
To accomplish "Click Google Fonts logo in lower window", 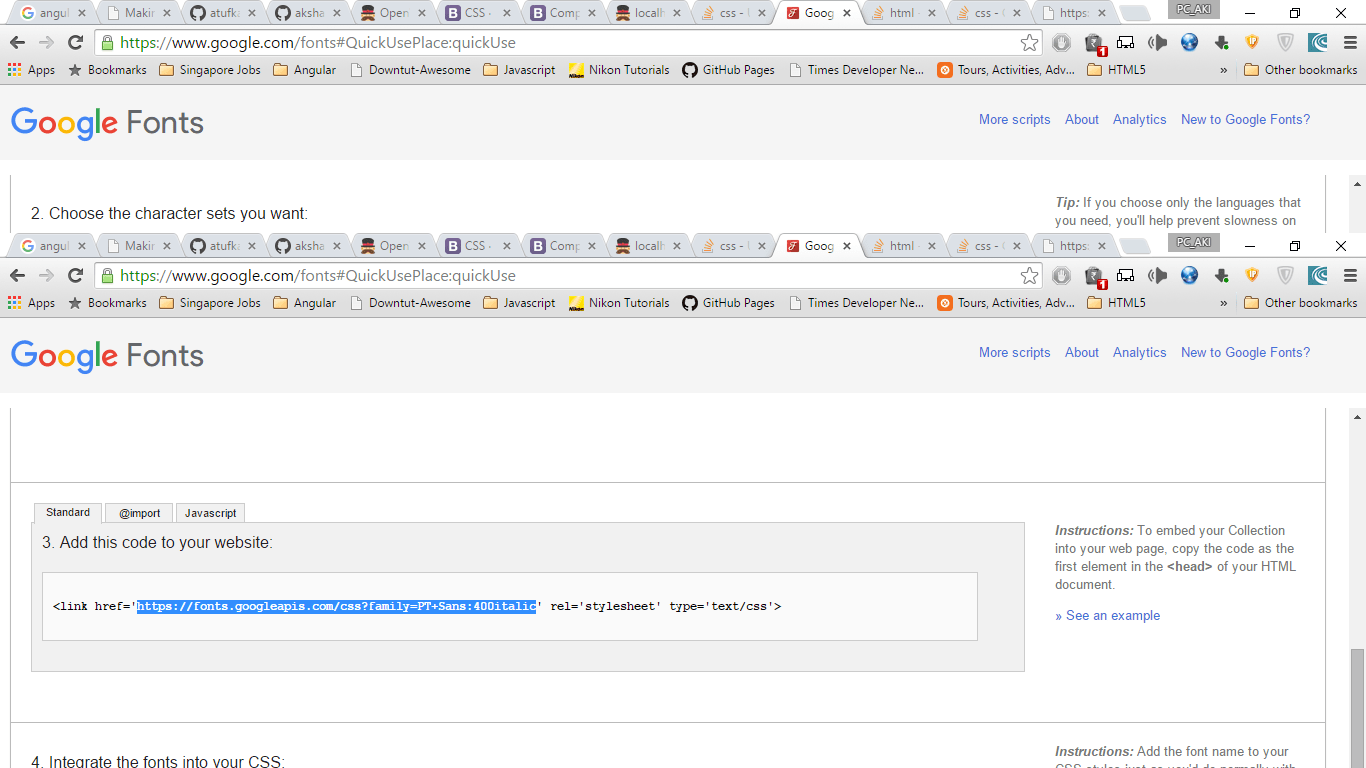I will (107, 356).
